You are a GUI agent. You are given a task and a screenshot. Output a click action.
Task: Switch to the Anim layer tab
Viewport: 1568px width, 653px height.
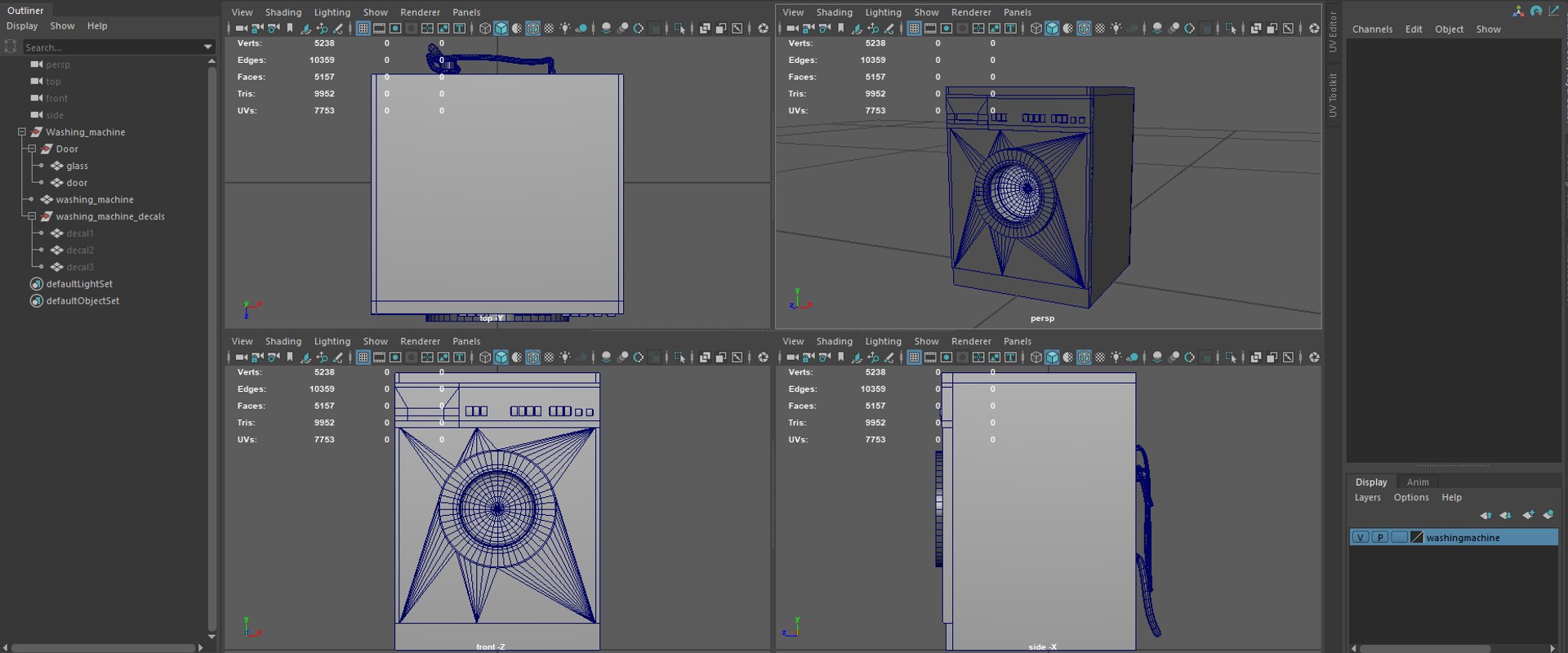(1418, 482)
